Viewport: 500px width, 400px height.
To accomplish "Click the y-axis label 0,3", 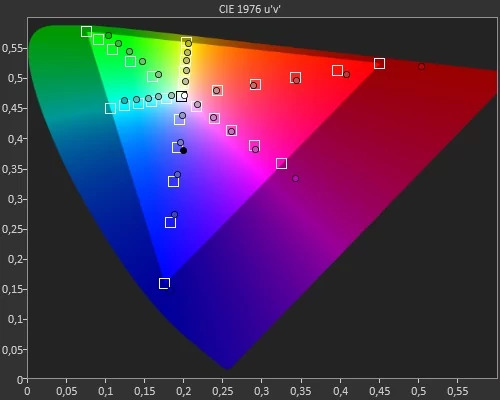I will (15, 199).
